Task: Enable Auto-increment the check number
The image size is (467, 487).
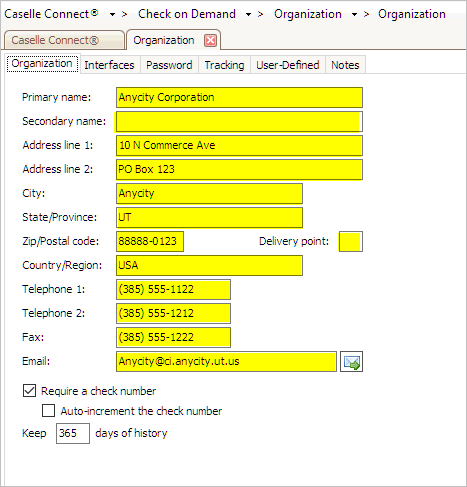Action: (x=49, y=411)
